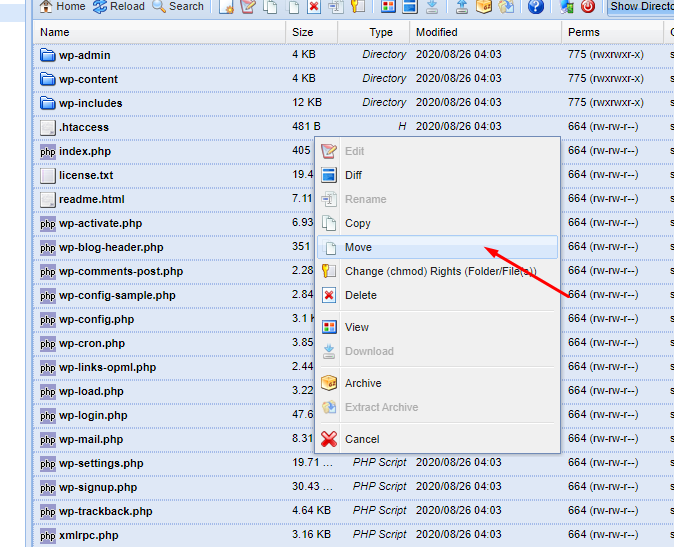Viewport: 674px width, 547px height.
Task: Click the Home toolbar button
Action: click(63, 6)
